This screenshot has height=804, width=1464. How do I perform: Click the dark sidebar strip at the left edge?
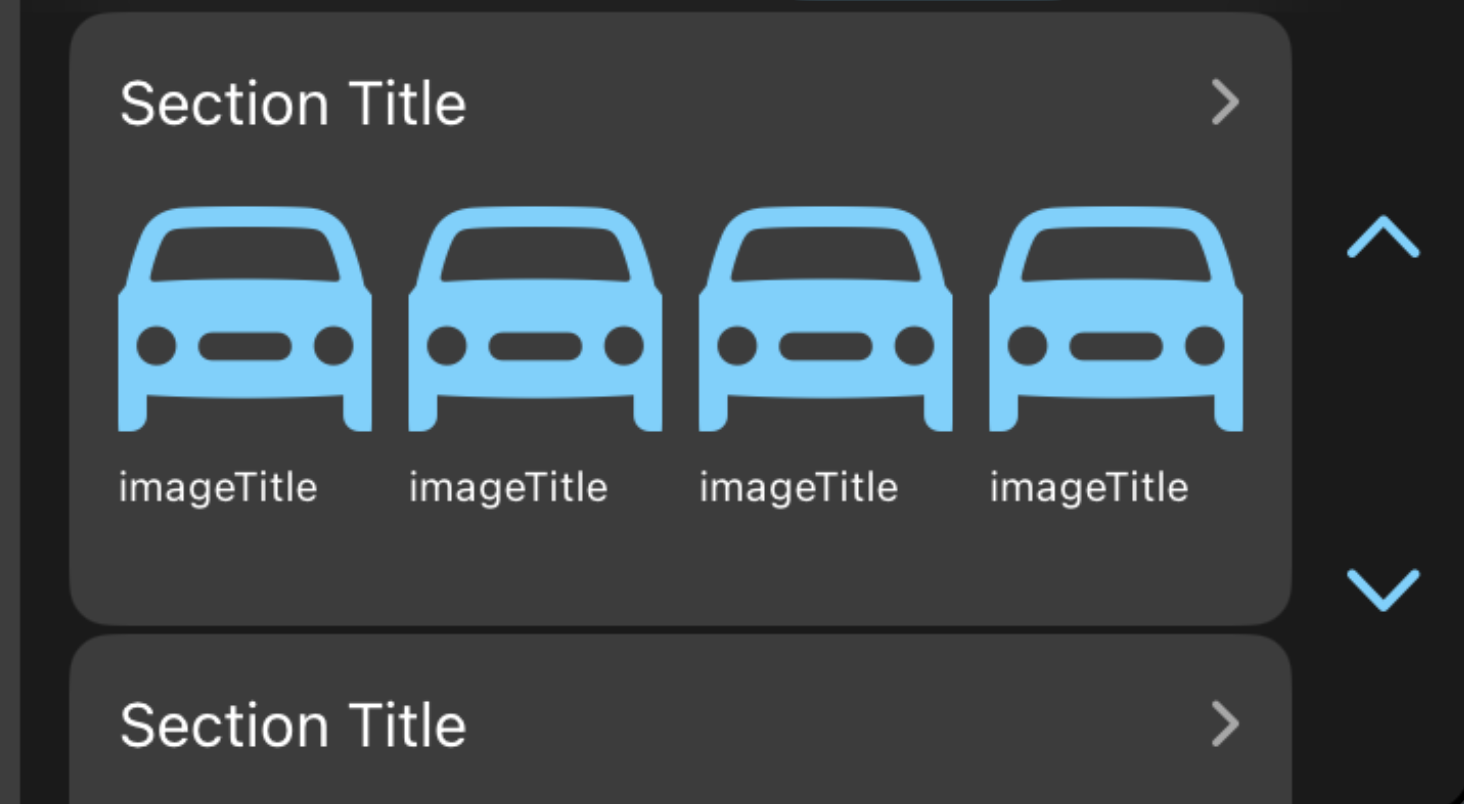click(10, 400)
